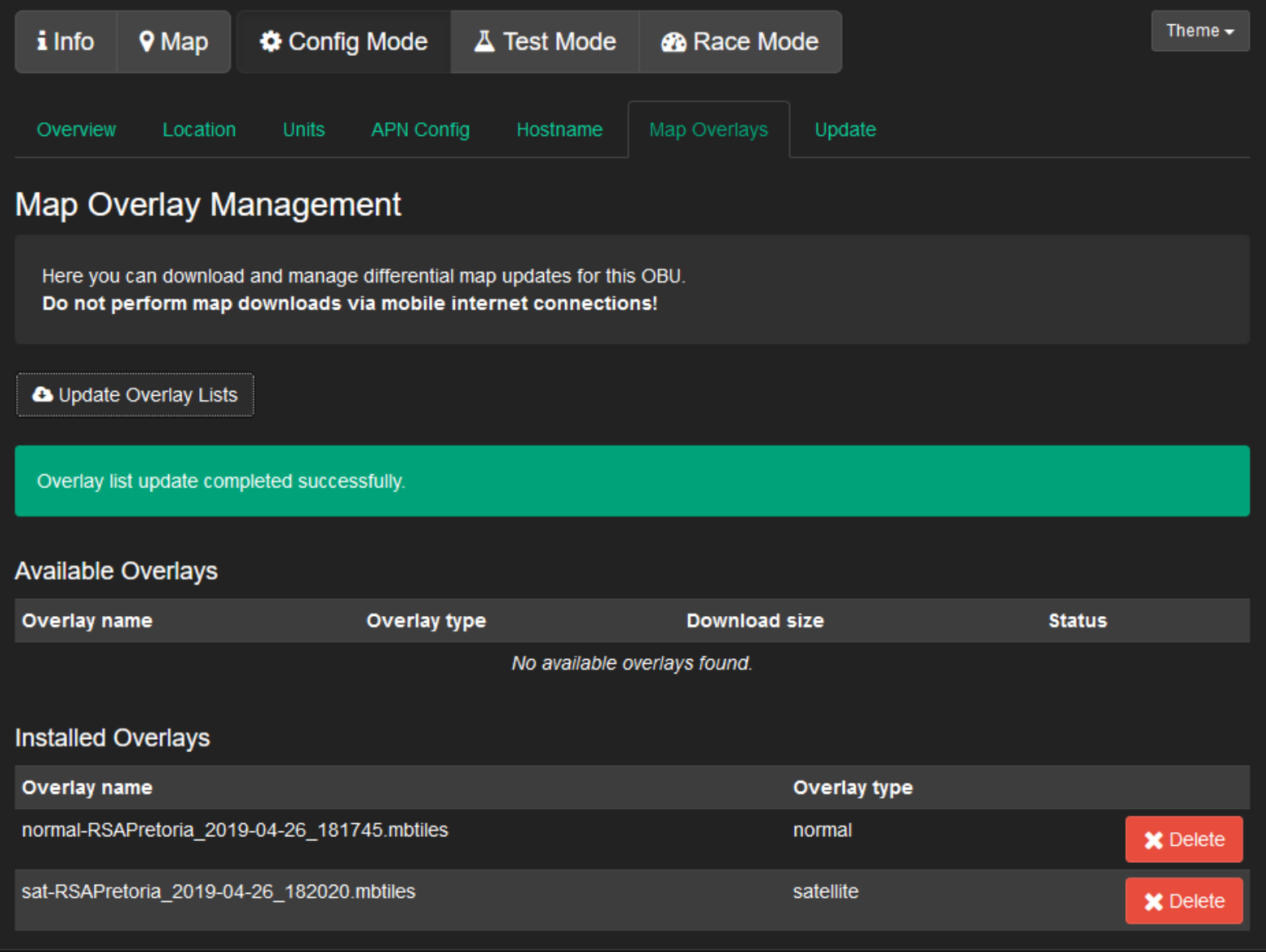Select the Map Overlays tab
The width and height of the screenshot is (1266, 952).
[708, 130]
